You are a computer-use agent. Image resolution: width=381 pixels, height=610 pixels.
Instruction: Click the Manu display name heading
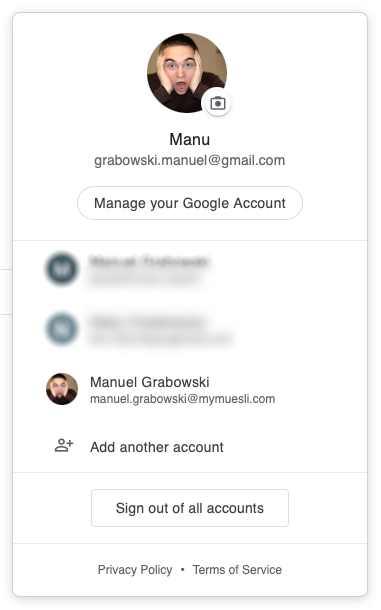tap(190, 139)
